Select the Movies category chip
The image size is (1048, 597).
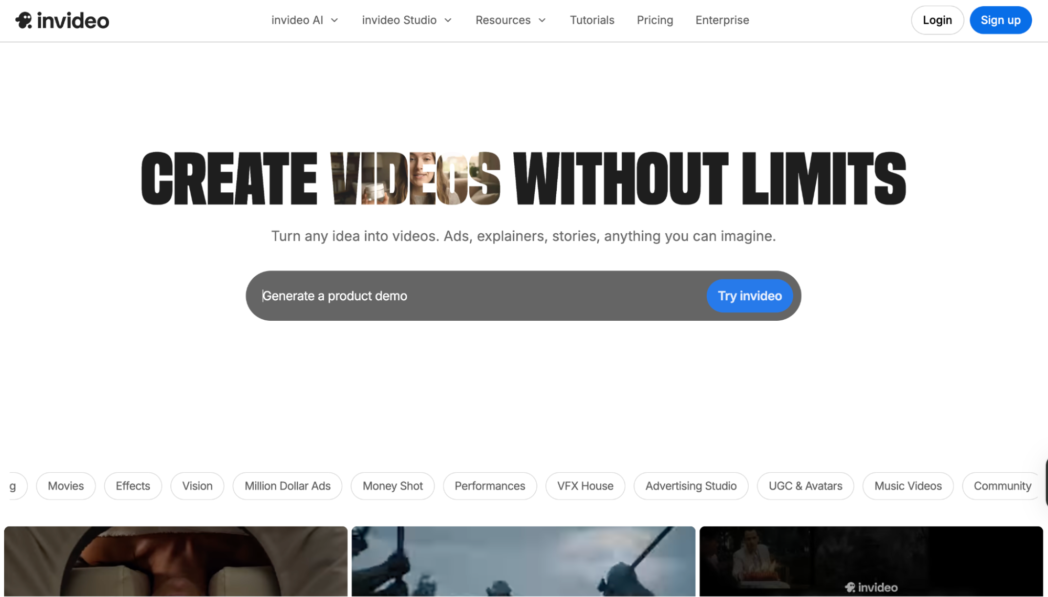(66, 486)
